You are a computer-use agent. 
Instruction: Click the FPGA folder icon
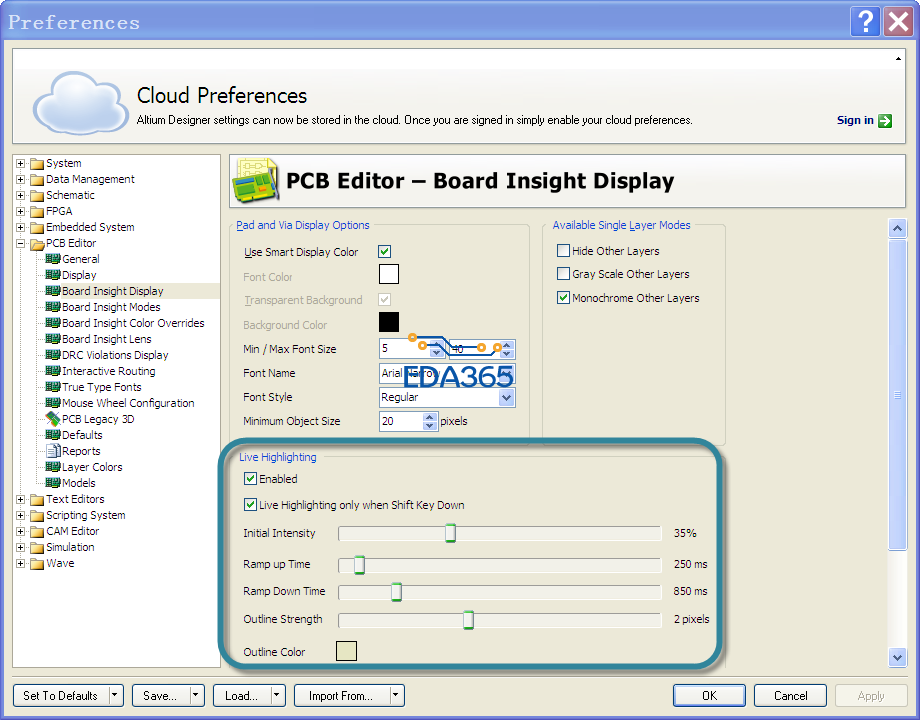tap(37, 211)
